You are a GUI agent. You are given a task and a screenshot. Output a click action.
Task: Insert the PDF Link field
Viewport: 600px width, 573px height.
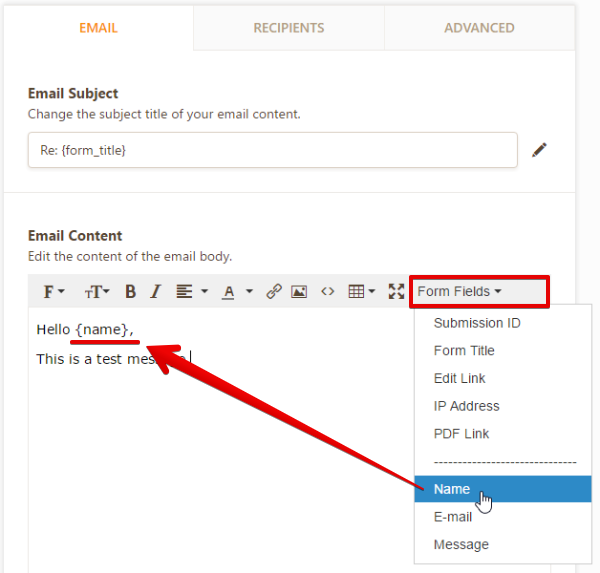pos(461,434)
